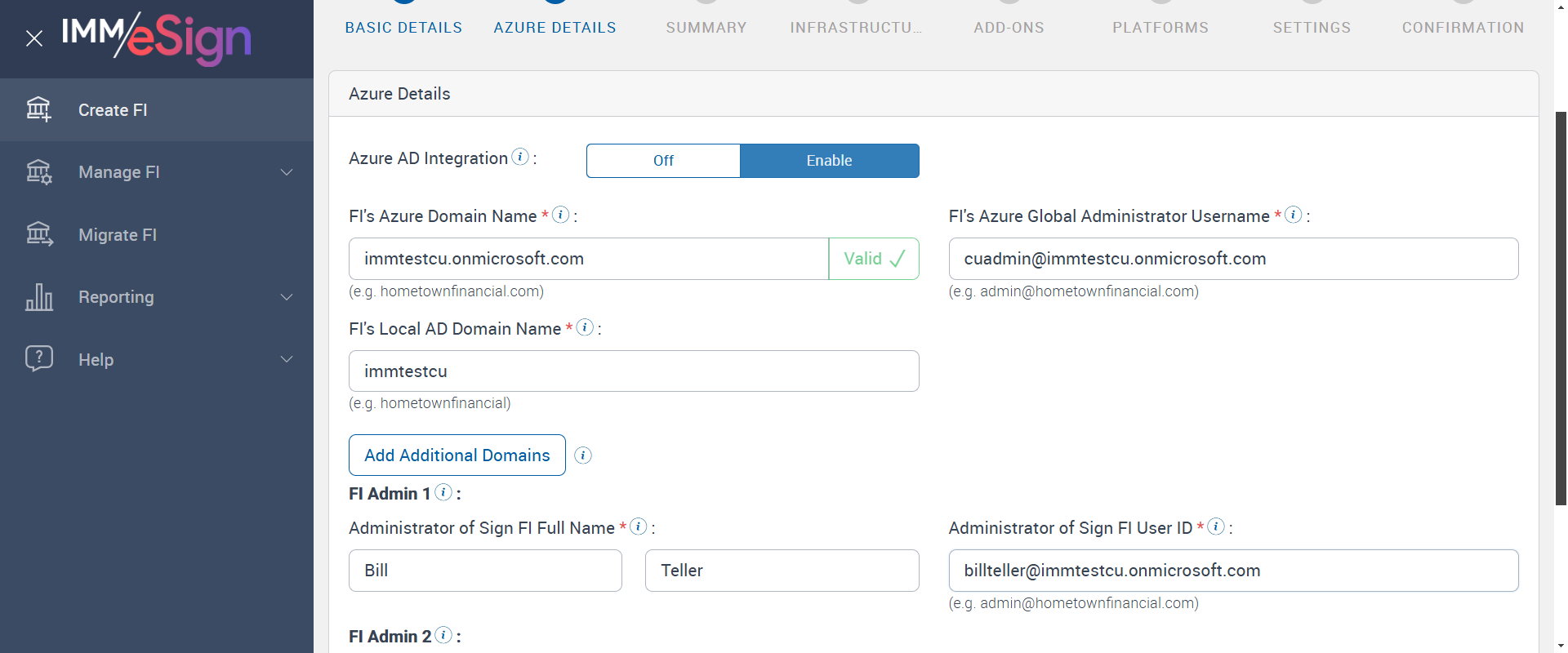Close the sidebar with the X icon
The image size is (1568, 653).
coord(34,38)
